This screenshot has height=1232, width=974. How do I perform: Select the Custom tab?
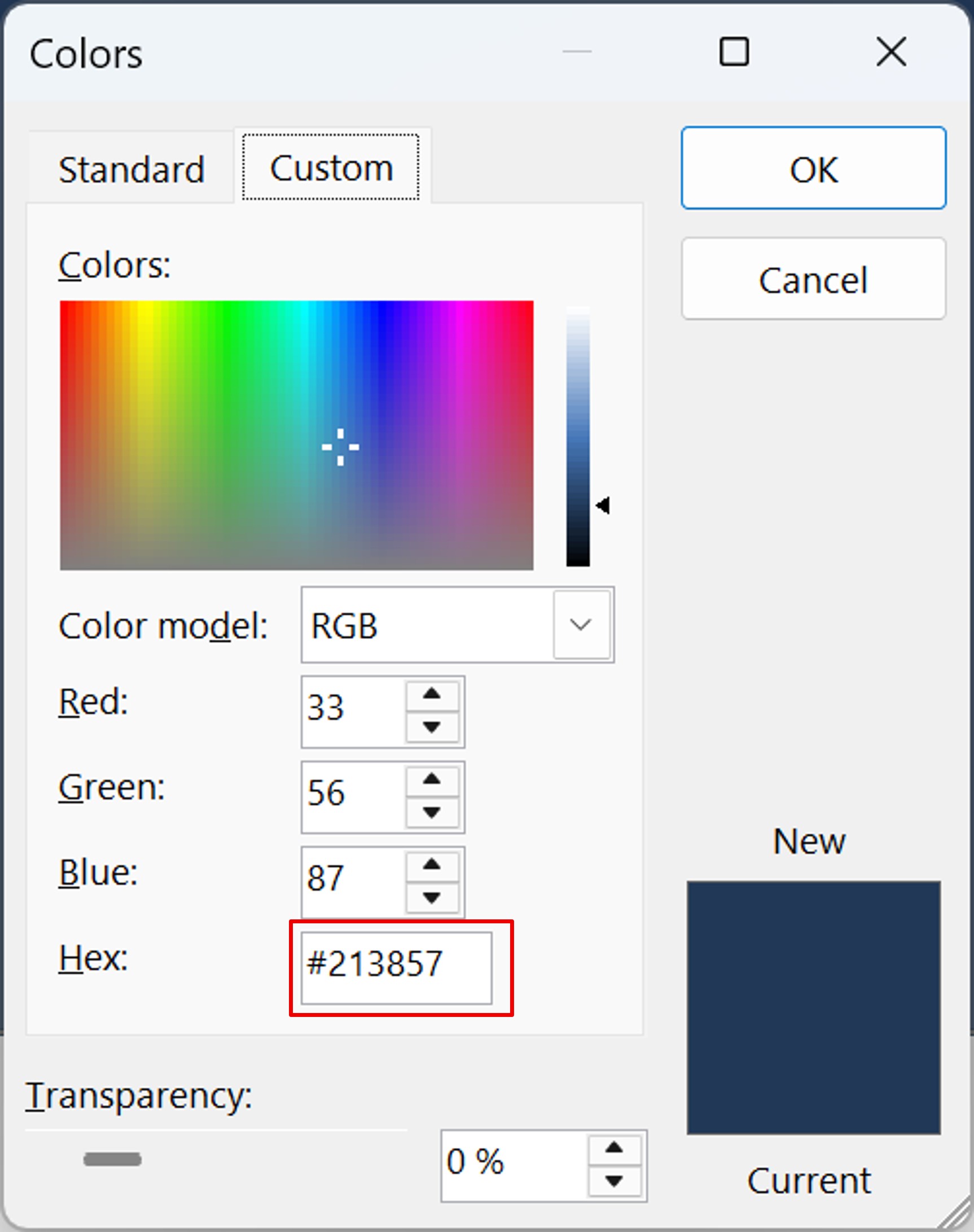[x=331, y=168]
